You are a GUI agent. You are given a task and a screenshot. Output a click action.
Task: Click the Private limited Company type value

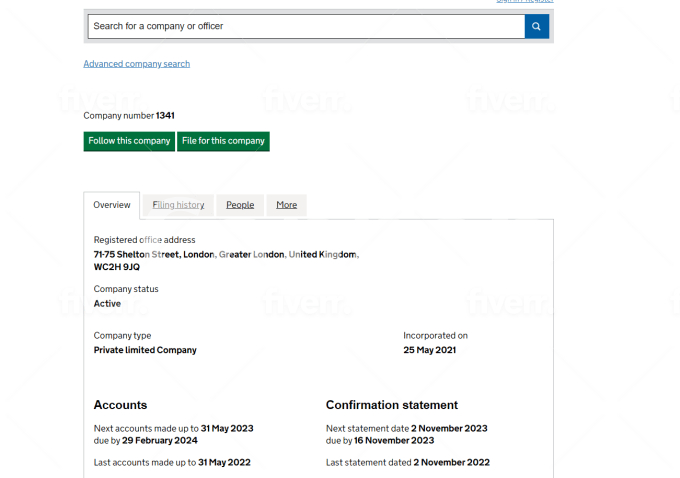click(x=145, y=350)
